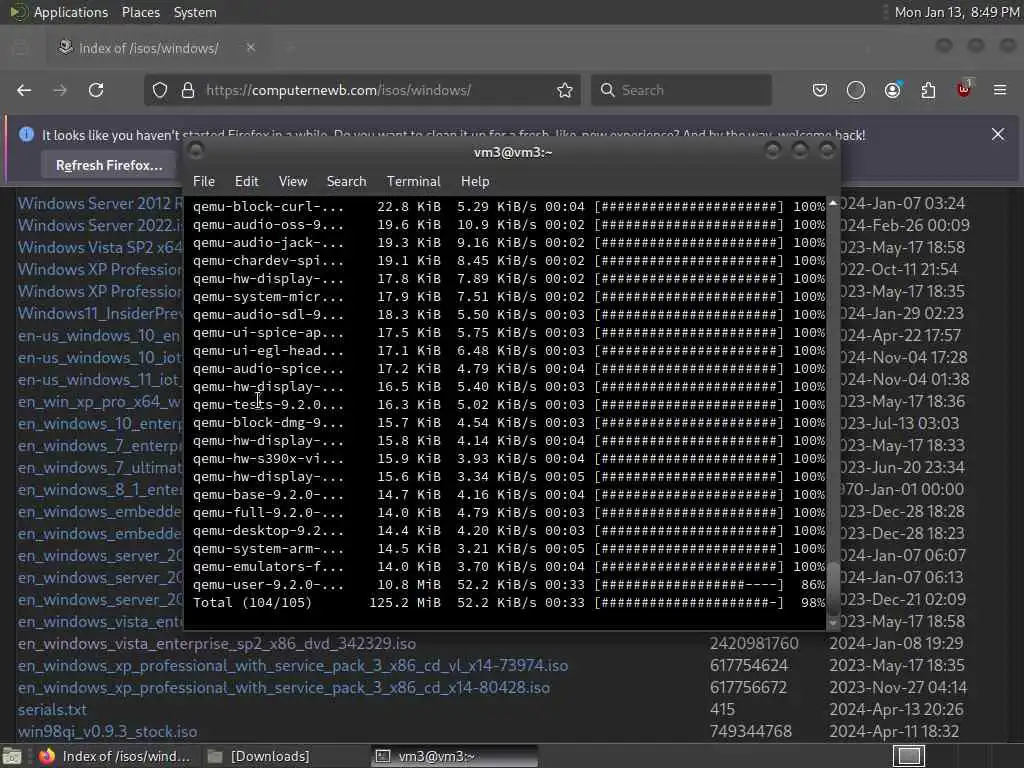The image size is (1024, 768).
Task: Open the System menu in the top panel
Action: click(x=195, y=12)
